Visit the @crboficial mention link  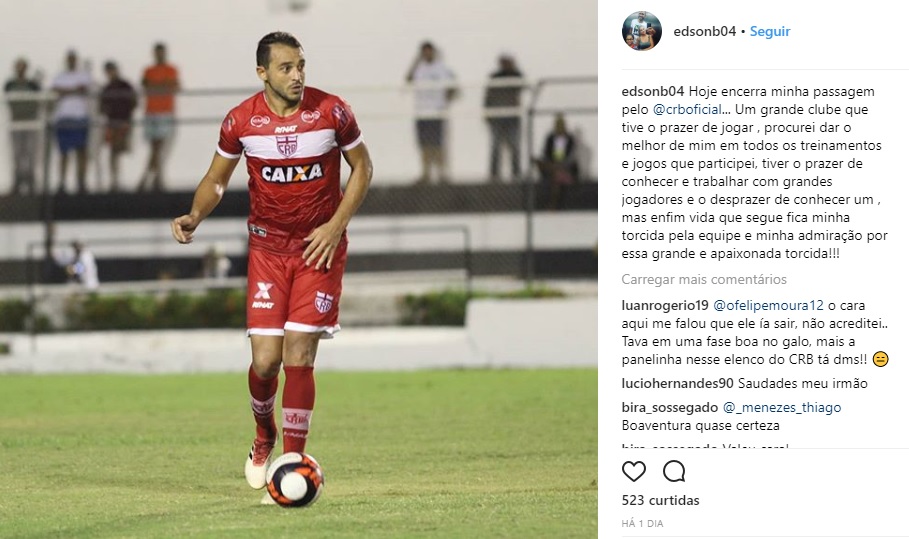[688, 110]
